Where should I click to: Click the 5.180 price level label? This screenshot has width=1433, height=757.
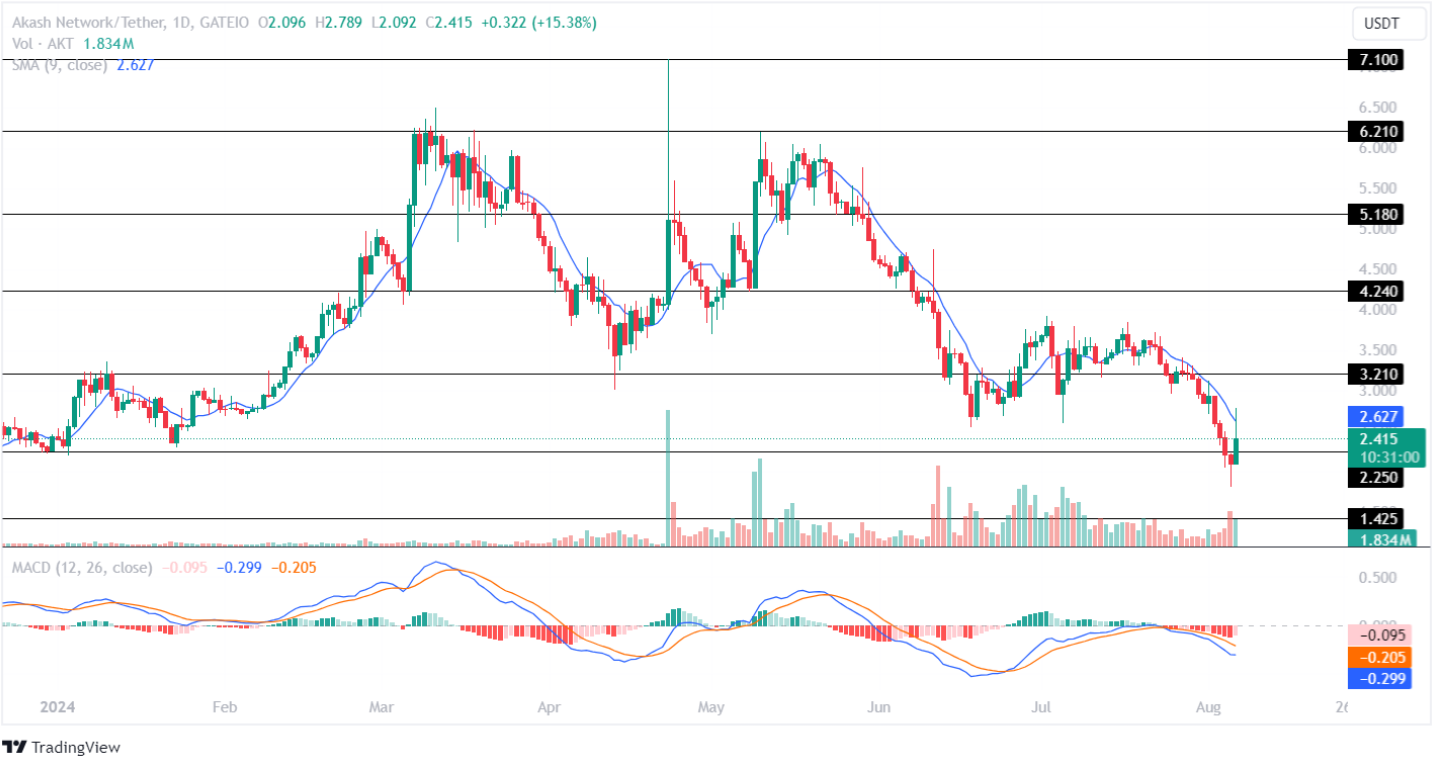[1374, 214]
